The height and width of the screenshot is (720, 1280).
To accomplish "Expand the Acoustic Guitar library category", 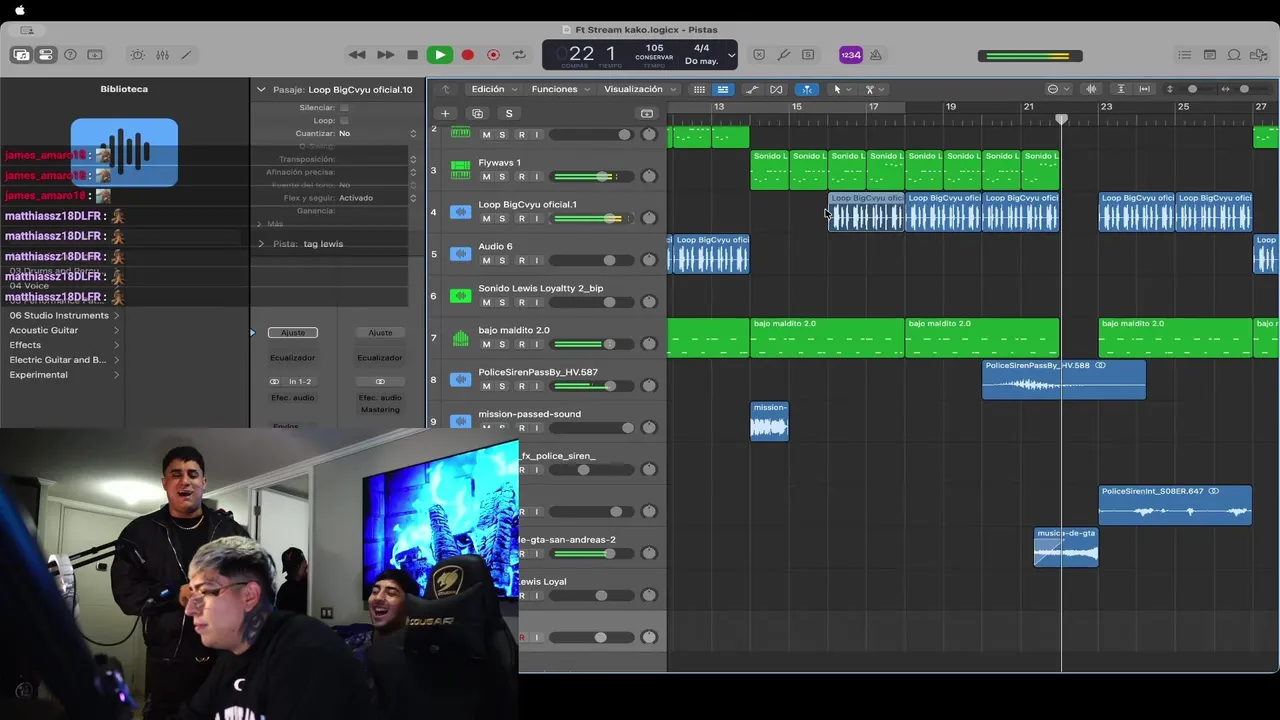I will click(64, 330).
